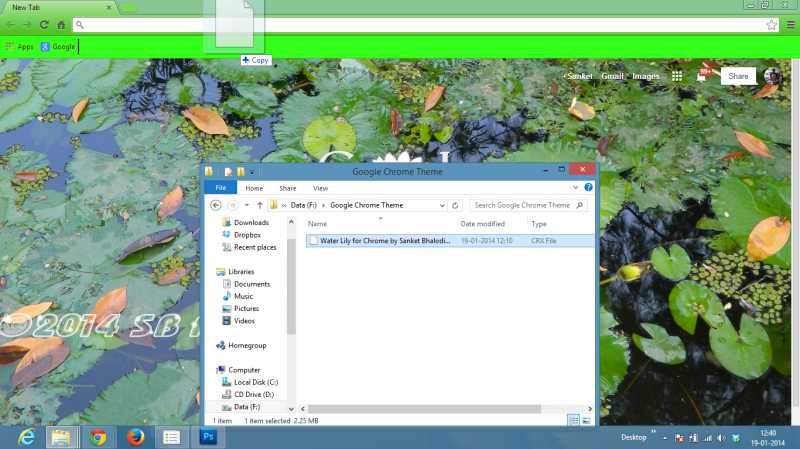Select Local Disk (C:)
This screenshot has height=449, width=800.
pyautogui.click(x=250, y=382)
